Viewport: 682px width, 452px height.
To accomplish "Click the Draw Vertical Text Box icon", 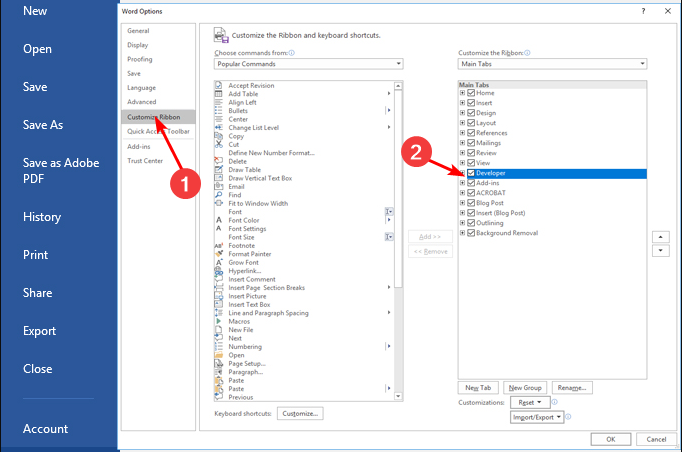I will pos(219,178).
